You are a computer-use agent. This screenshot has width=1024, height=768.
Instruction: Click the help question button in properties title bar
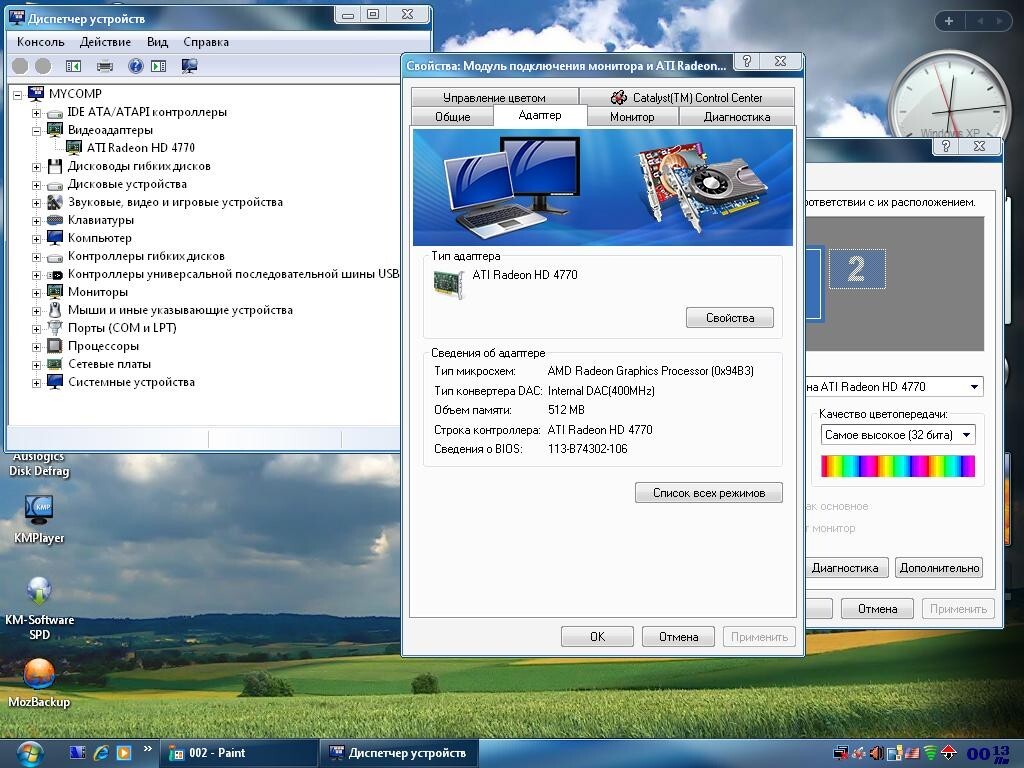(747, 61)
